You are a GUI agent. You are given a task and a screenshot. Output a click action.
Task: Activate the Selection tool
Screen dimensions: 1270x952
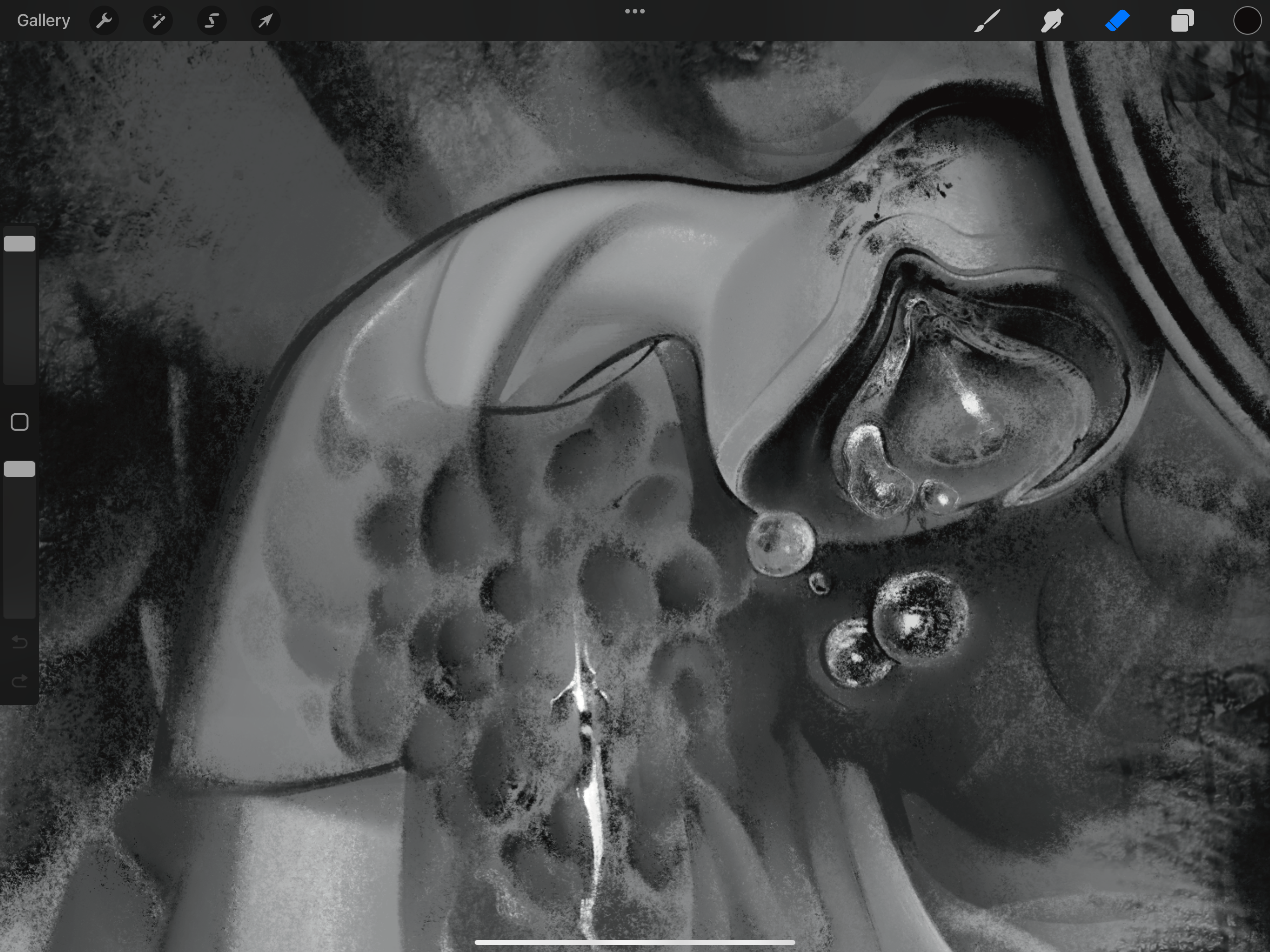(x=212, y=20)
